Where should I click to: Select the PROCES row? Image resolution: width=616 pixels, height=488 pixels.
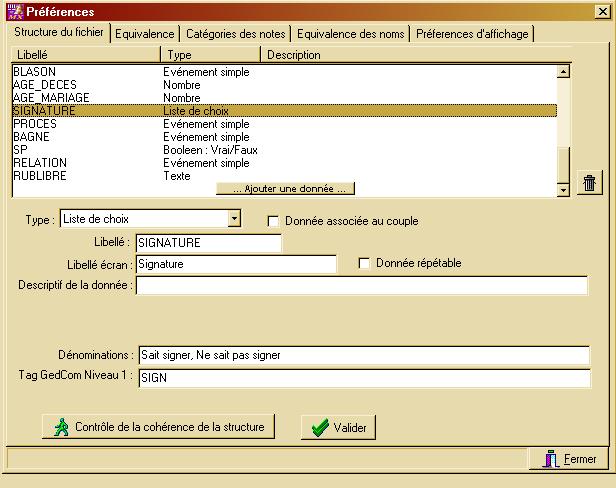284,124
